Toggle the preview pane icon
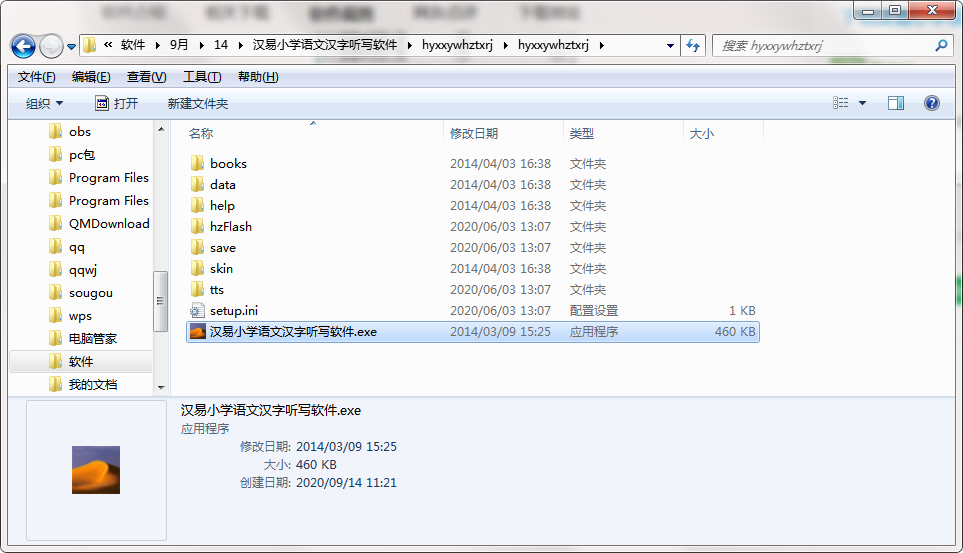 click(x=895, y=103)
